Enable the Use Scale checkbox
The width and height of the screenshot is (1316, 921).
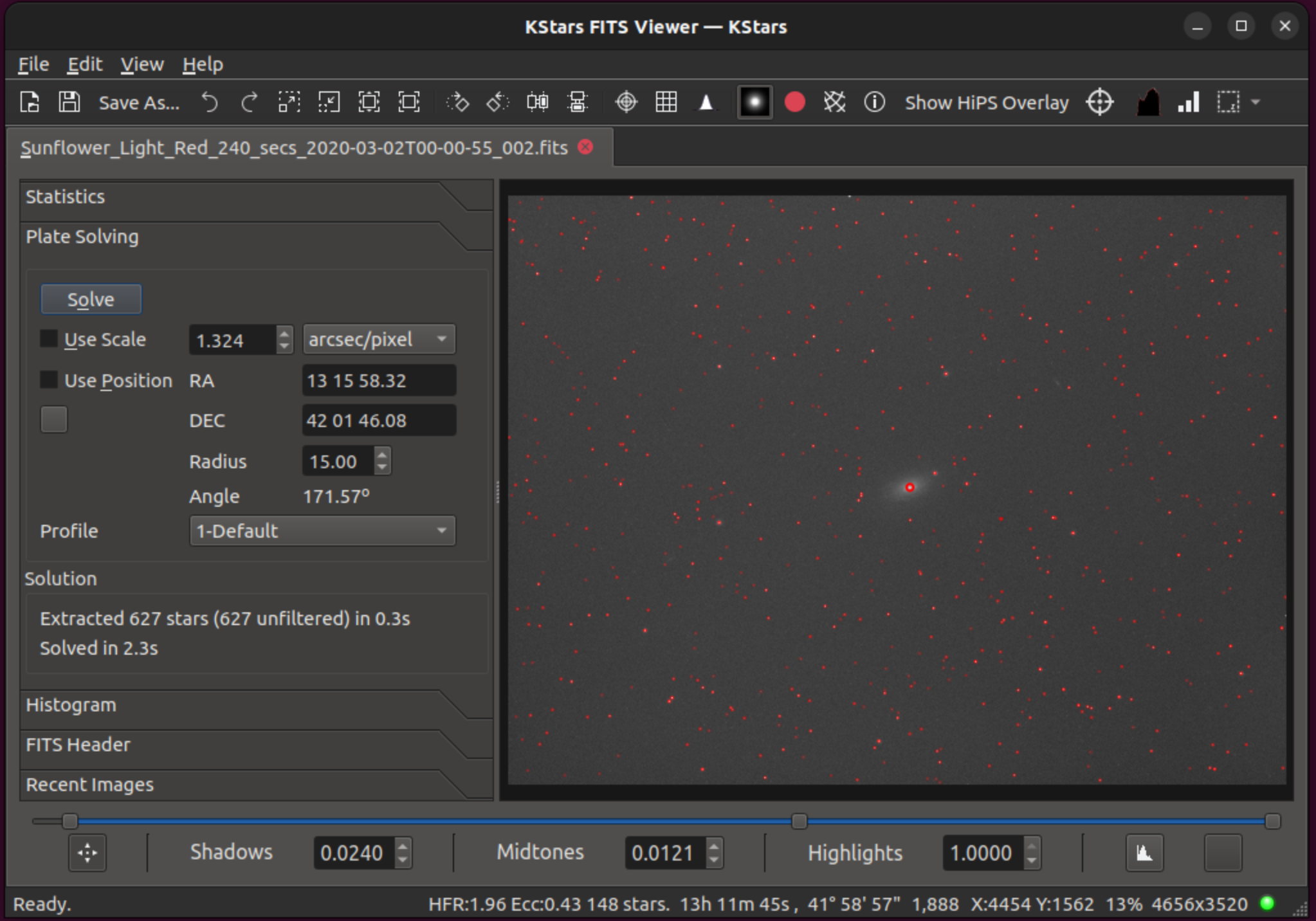(49, 338)
